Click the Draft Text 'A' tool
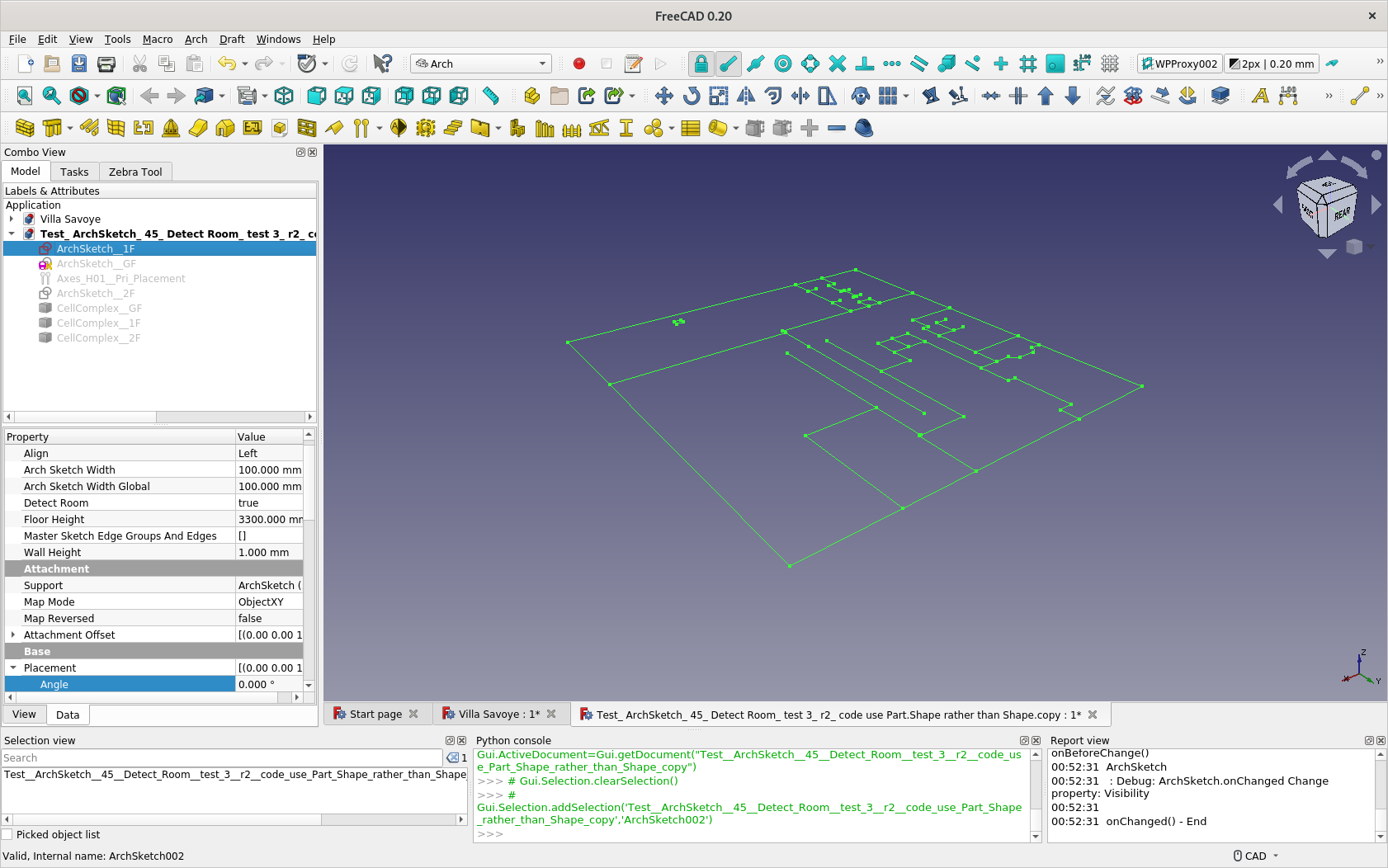The height and width of the screenshot is (868, 1388). [1259, 96]
